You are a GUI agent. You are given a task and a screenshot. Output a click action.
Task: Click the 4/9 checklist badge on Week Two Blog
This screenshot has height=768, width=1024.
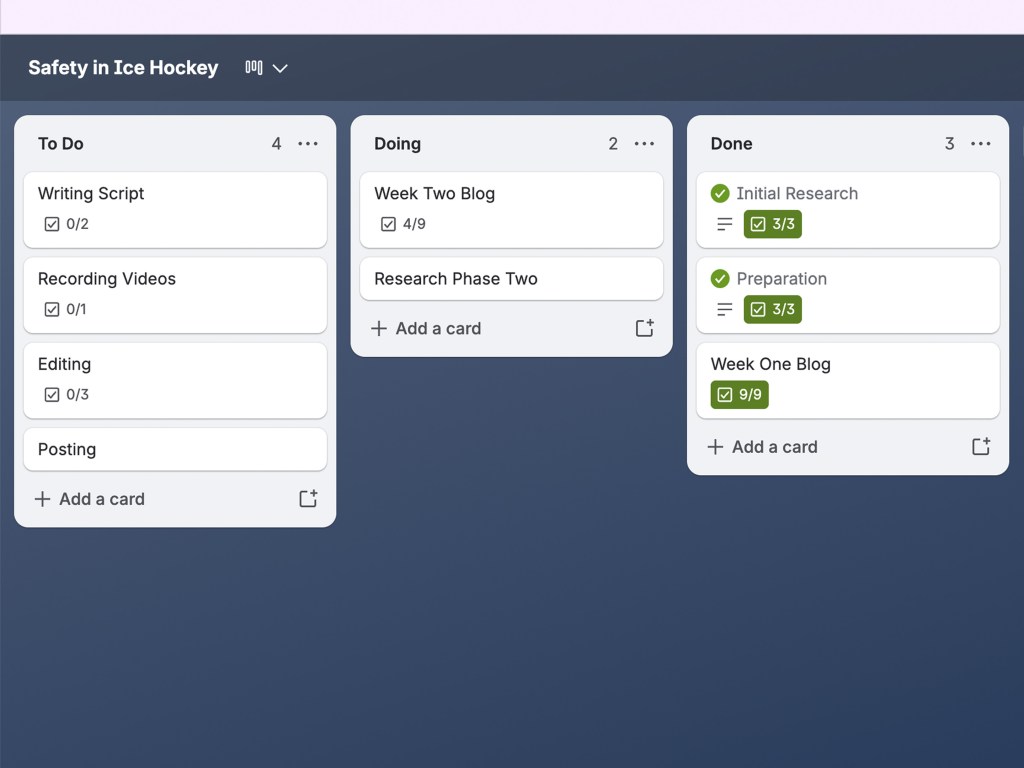[x=403, y=224]
